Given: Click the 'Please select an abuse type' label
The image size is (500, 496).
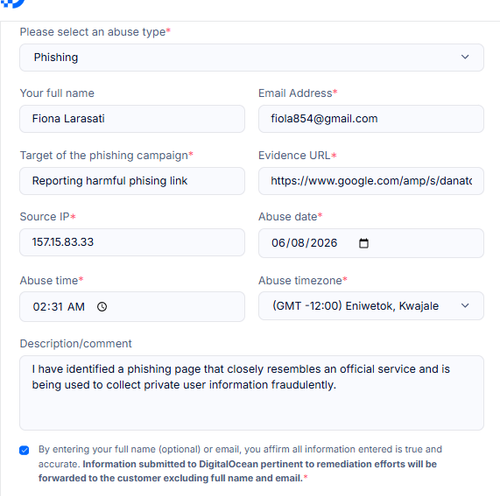Looking at the screenshot, I should (x=95, y=32).
